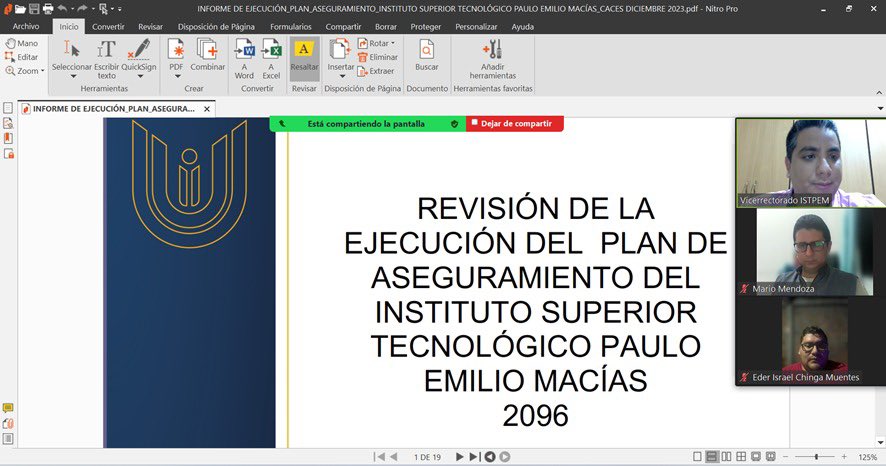Click the print icon in quick access

pos(48,8)
